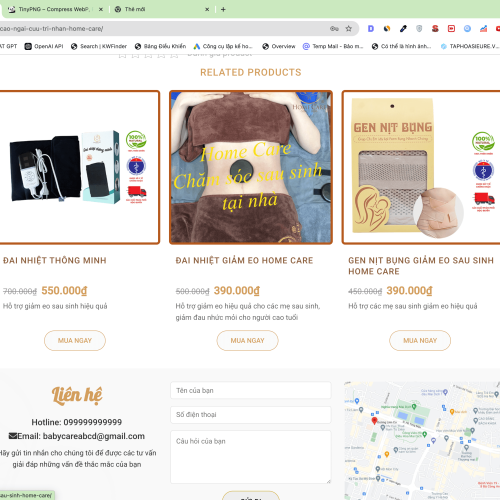The image size is (500, 500).
Task: Open GEN NỊT BỤNG GIẢM EO title
Action: click(x=421, y=266)
